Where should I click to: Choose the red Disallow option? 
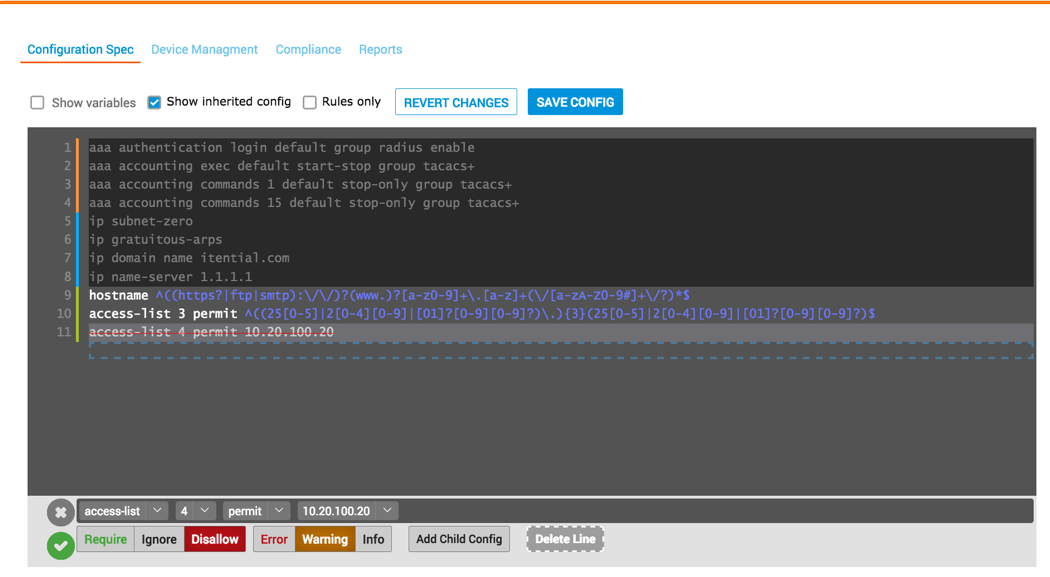(x=215, y=539)
